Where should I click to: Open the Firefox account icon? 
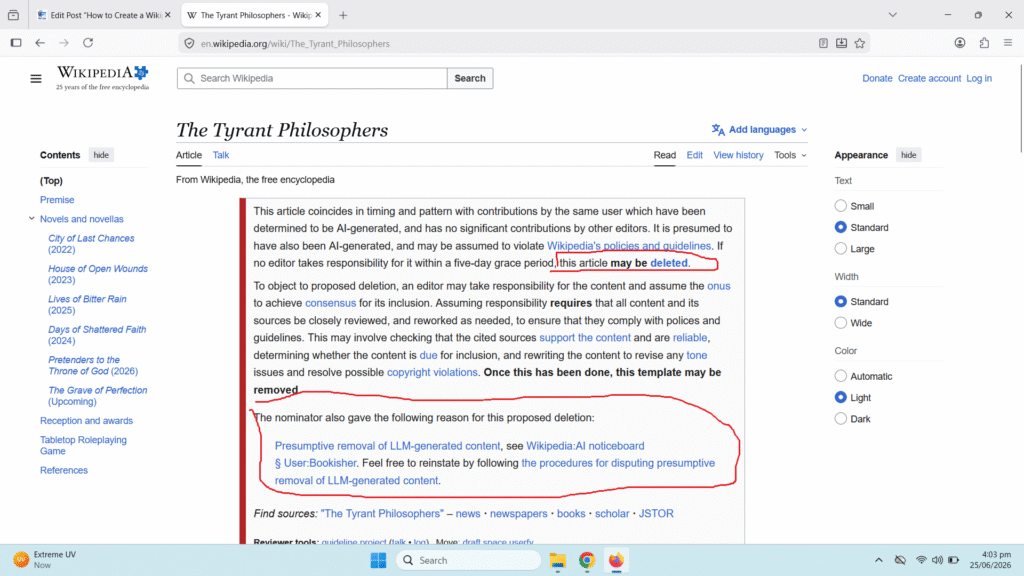click(959, 43)
